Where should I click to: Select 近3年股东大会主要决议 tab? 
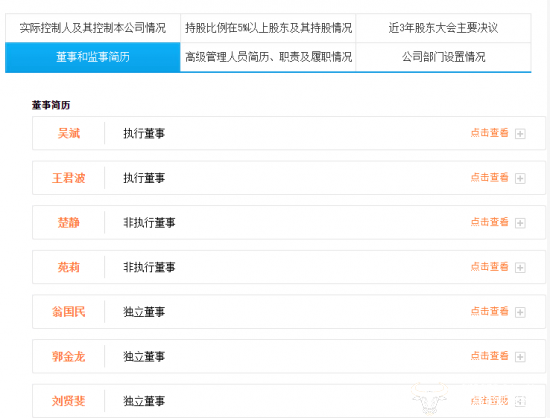pos(443,28)
